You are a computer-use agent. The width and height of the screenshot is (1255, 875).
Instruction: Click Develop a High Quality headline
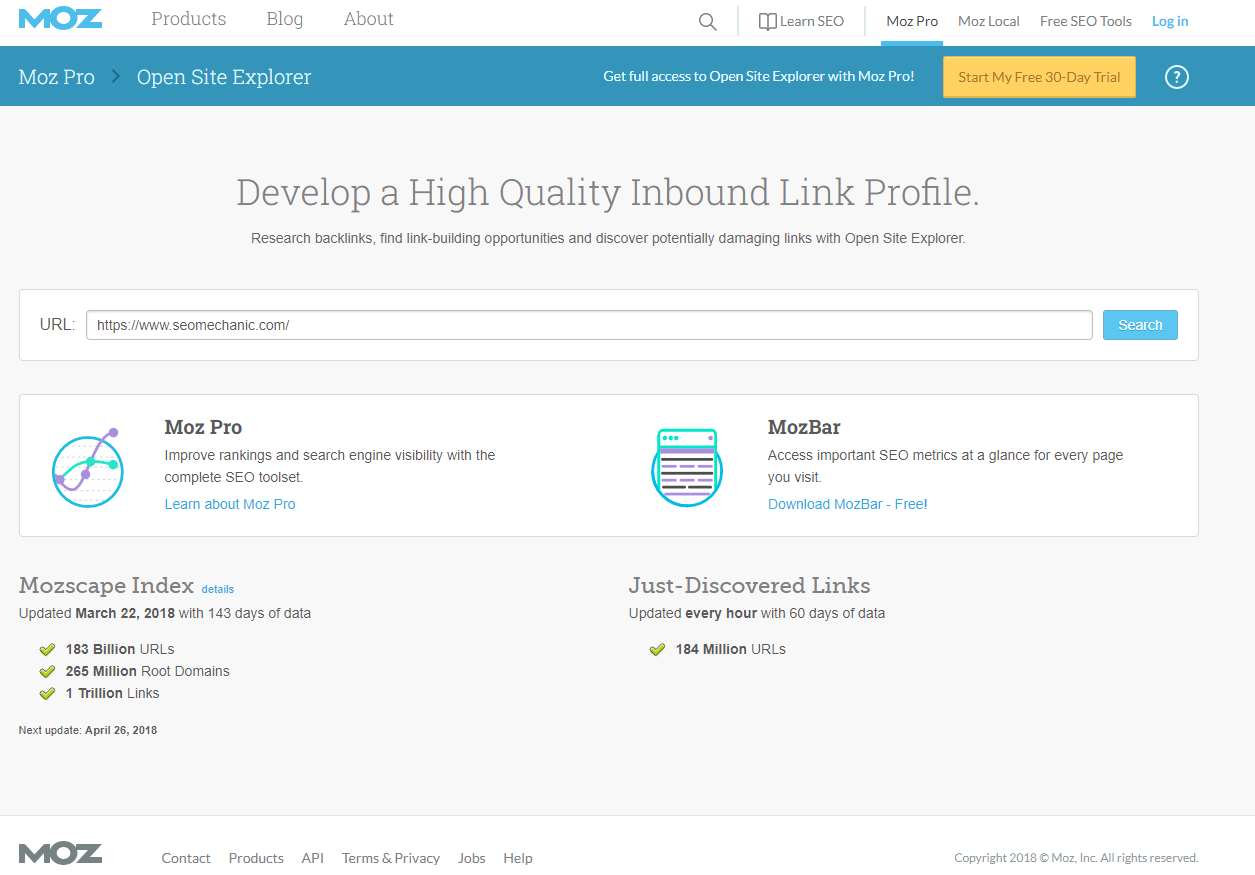coord(608,192)
